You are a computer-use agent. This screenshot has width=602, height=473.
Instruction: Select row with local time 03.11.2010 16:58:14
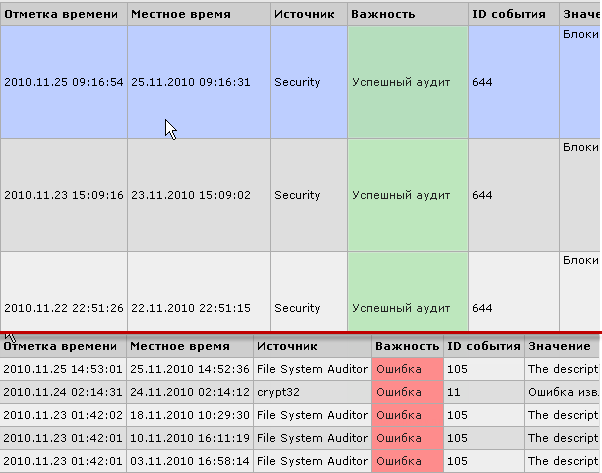pyautogui.click(x=190, y=461)
